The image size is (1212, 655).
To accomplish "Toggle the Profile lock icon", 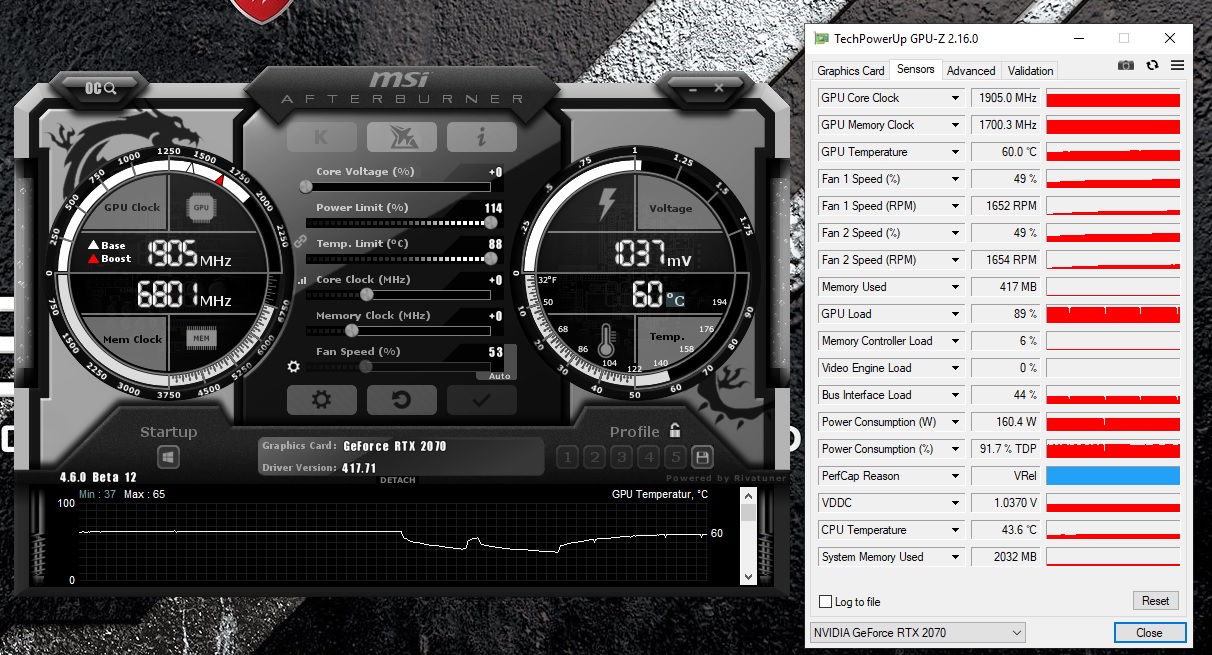I will (x=675, y=431).
